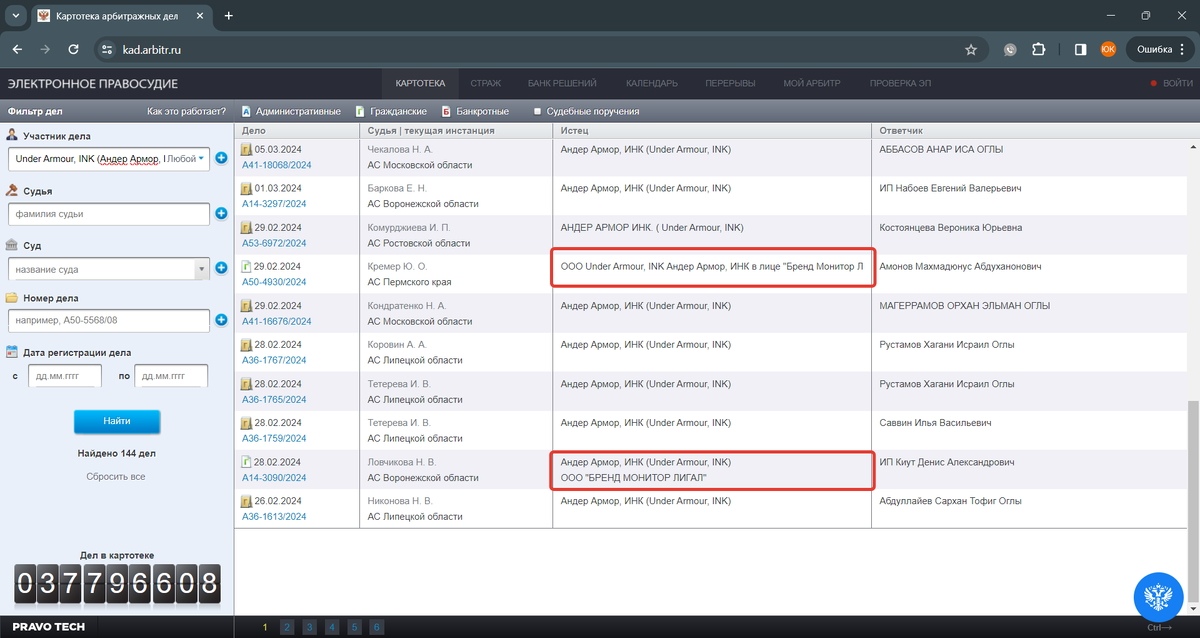
Task: Open the Chrome profile avatar
Action: (x=1108, y=49)
